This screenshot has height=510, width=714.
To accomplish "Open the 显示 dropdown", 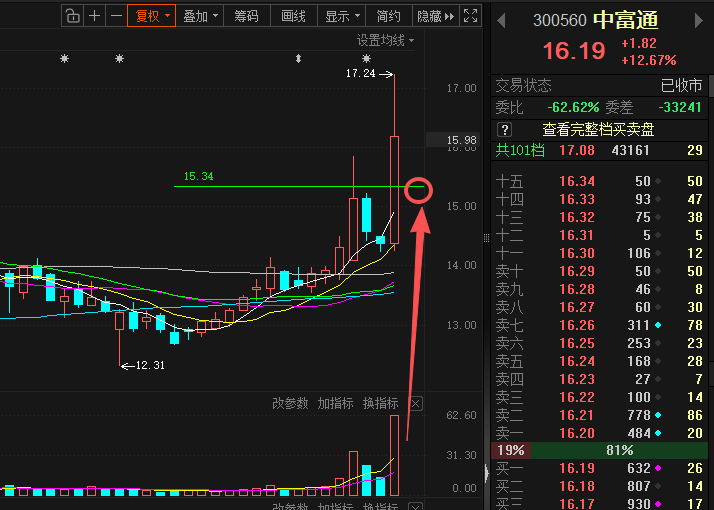I will pyautogui.click(x=342, y=16).
